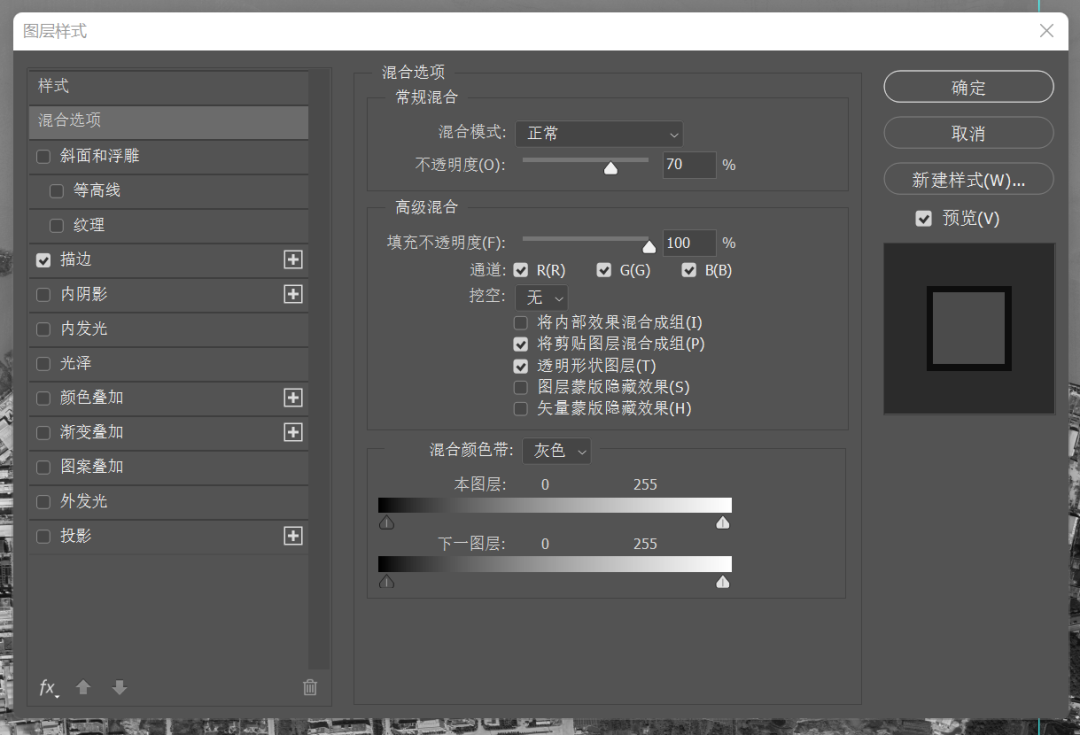Viewport: 1080px width, 735px height.
Task: Open the 图案叠加 settings row
Action: 169,467
